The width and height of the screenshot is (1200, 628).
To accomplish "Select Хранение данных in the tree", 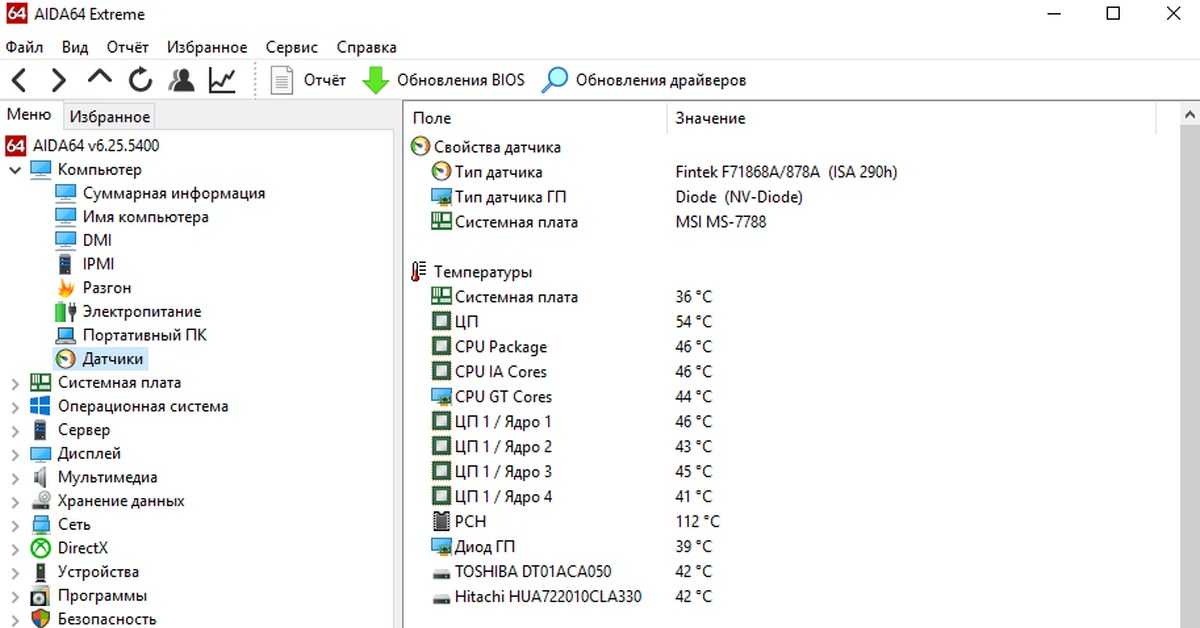I will click(x=121, y=501).
